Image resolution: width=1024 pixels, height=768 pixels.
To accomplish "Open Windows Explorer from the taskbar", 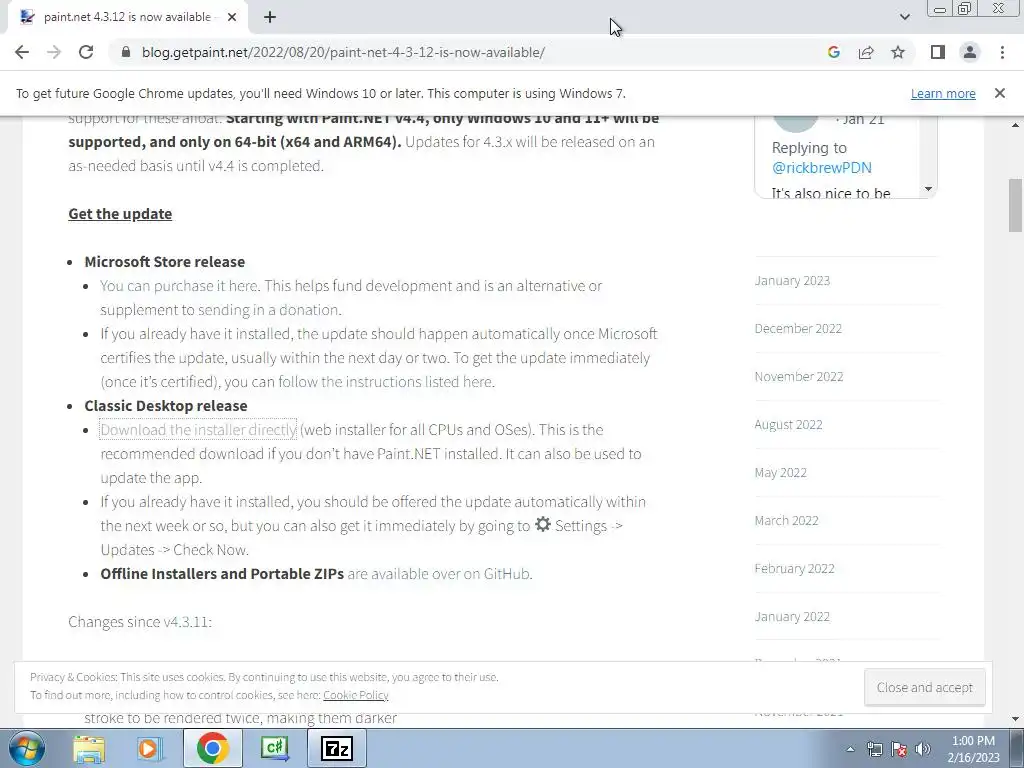I will (x=88, y=748).
